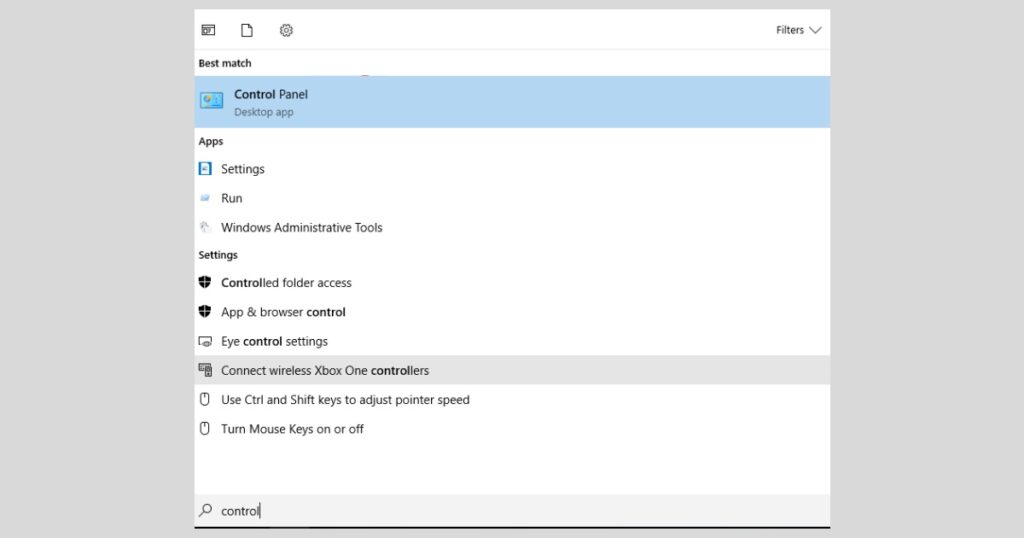Click the Windows Administrative Tools icon
Image resolution: width=1024 pixels, height=538 pixels.
(205, 227)
